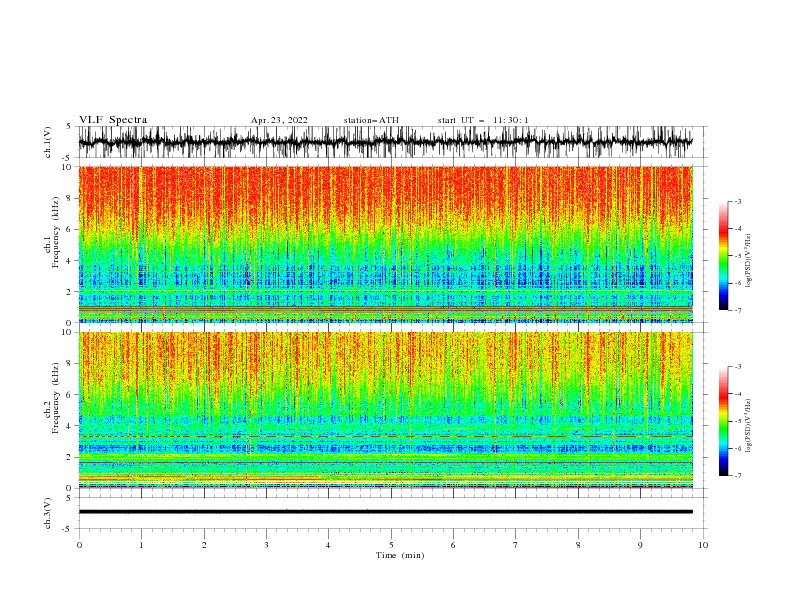Click time-axis tick label "9"
Screen dimensions: 792x612
point(640,545)
